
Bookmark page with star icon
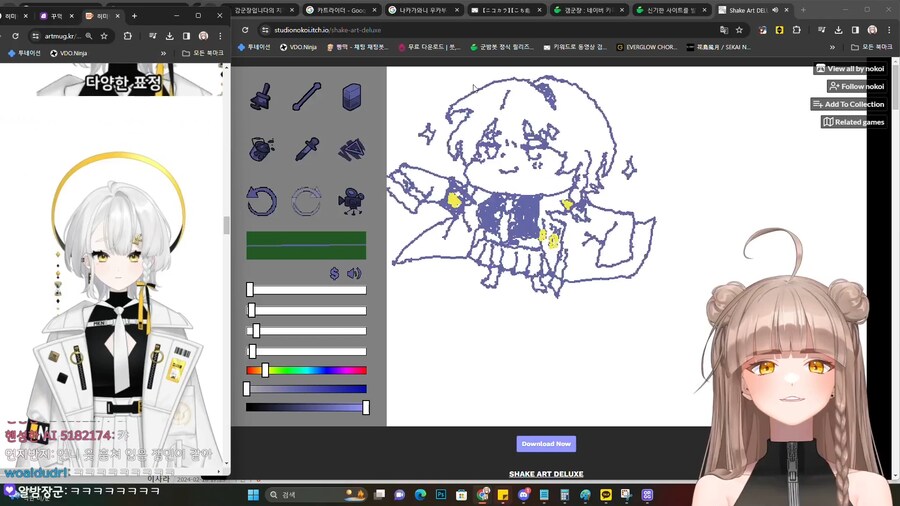point(739,30)
